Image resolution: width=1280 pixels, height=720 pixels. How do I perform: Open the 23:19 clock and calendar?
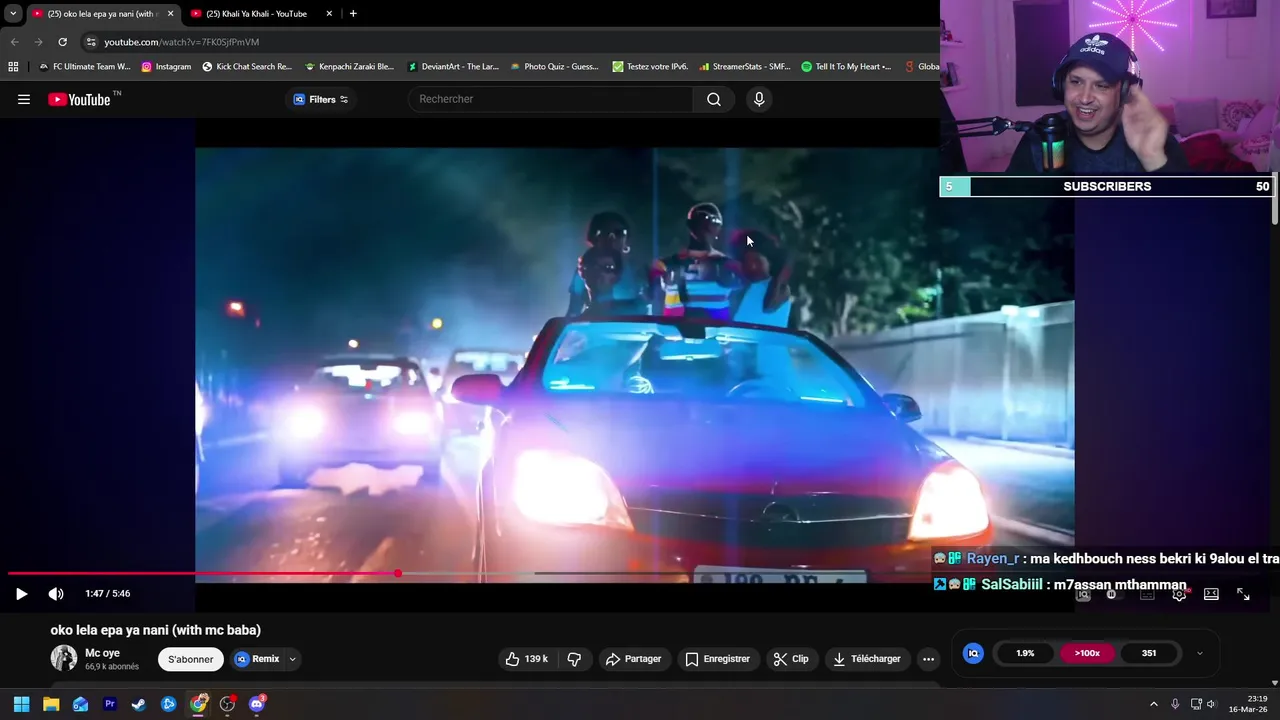point(1248,704)
